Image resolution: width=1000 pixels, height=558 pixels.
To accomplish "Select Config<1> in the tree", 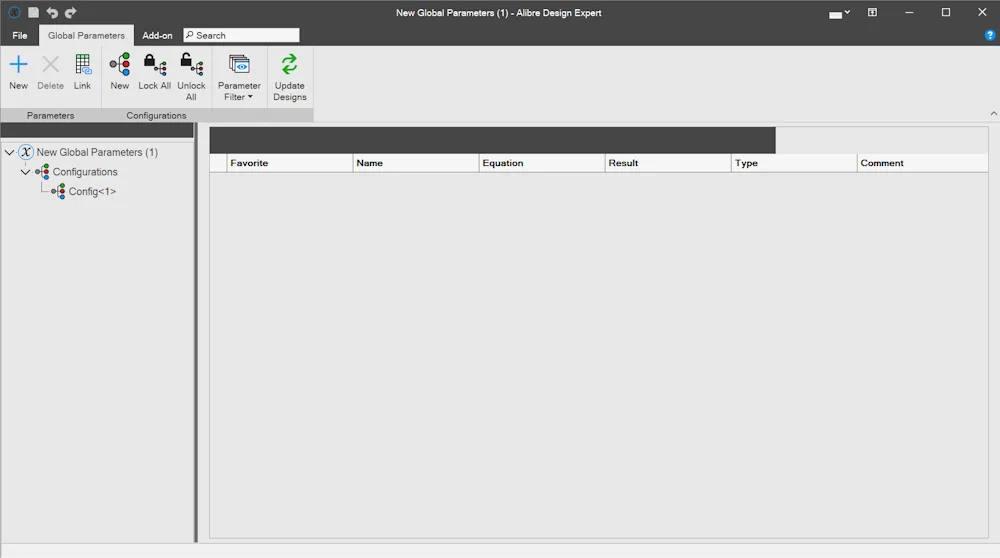I will click(92, 191).
